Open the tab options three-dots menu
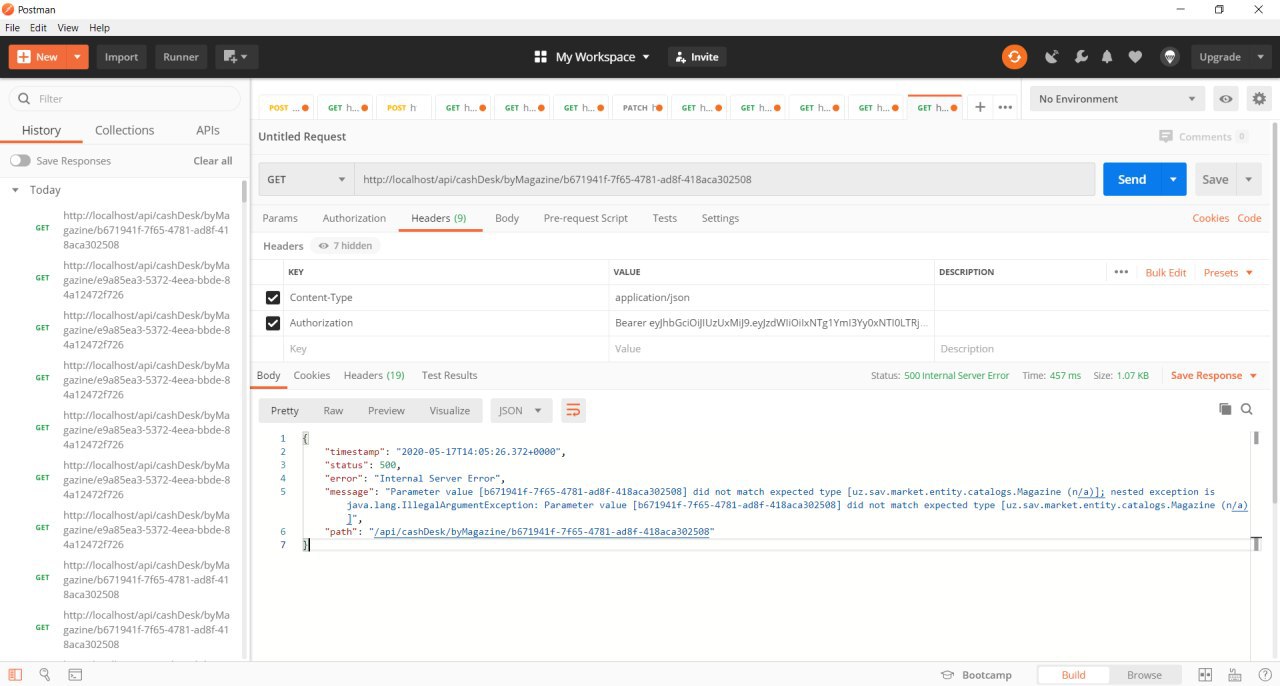This screenshot has width=1280, height=686. tap(1005, 107)
